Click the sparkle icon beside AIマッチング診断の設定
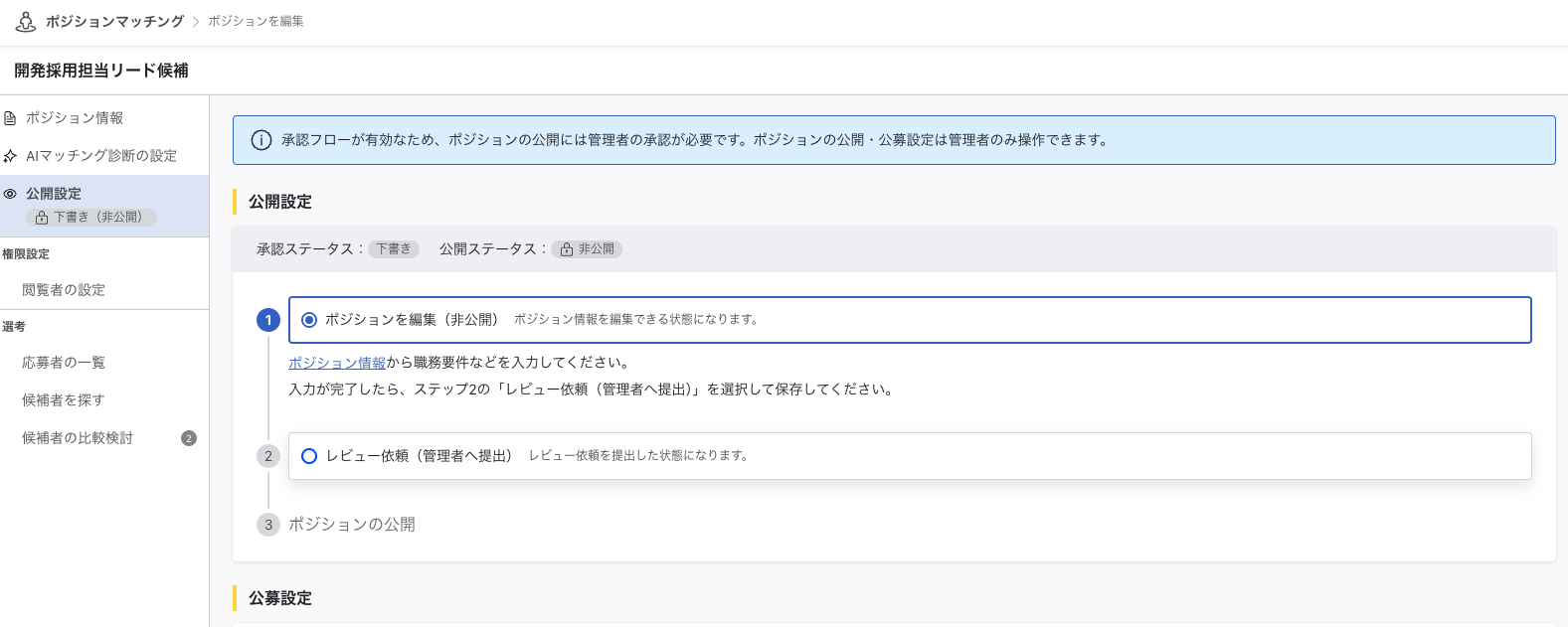 click(x=10, y=156)
